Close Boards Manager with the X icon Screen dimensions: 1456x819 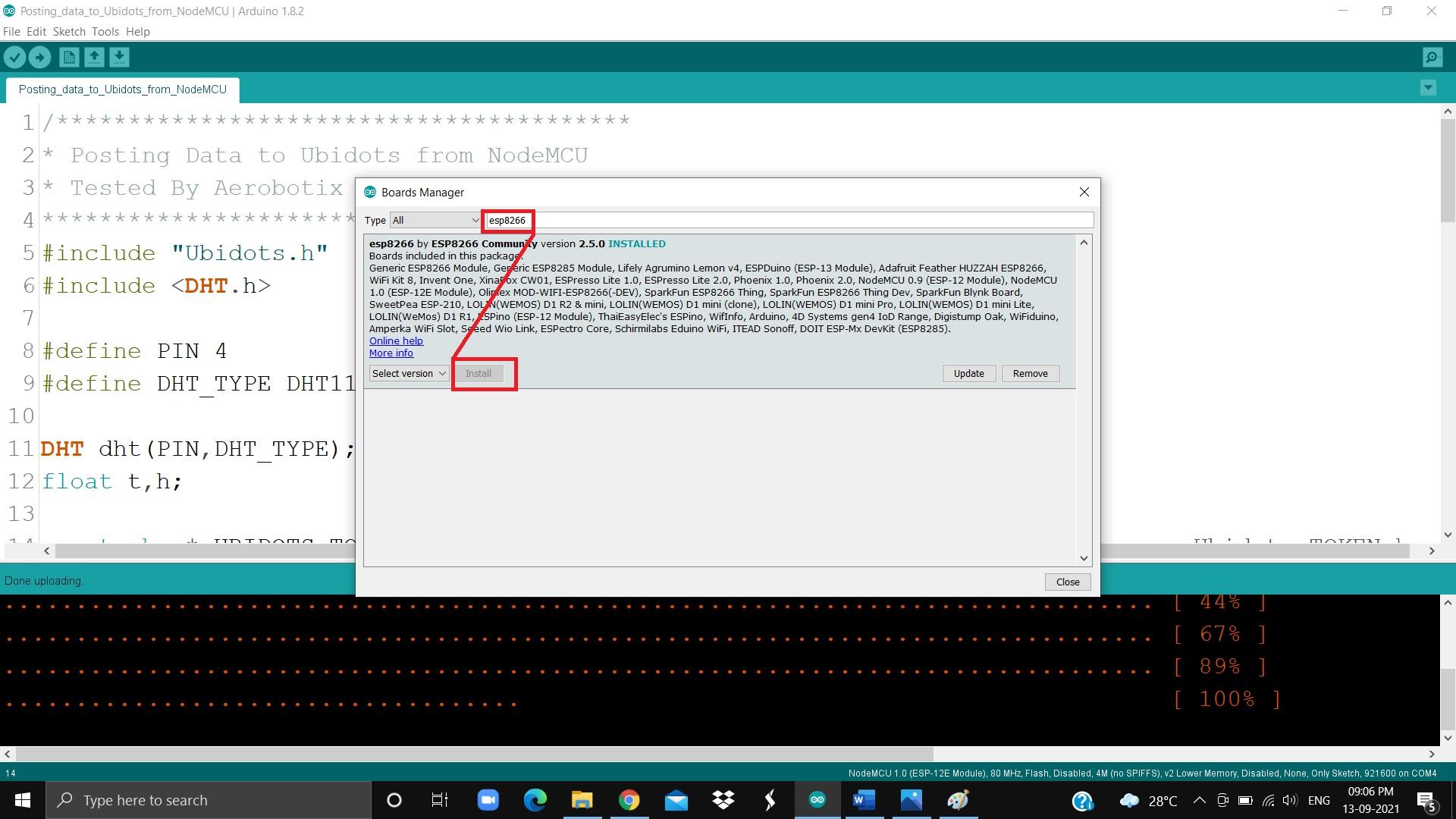(x=1084, y=193)
